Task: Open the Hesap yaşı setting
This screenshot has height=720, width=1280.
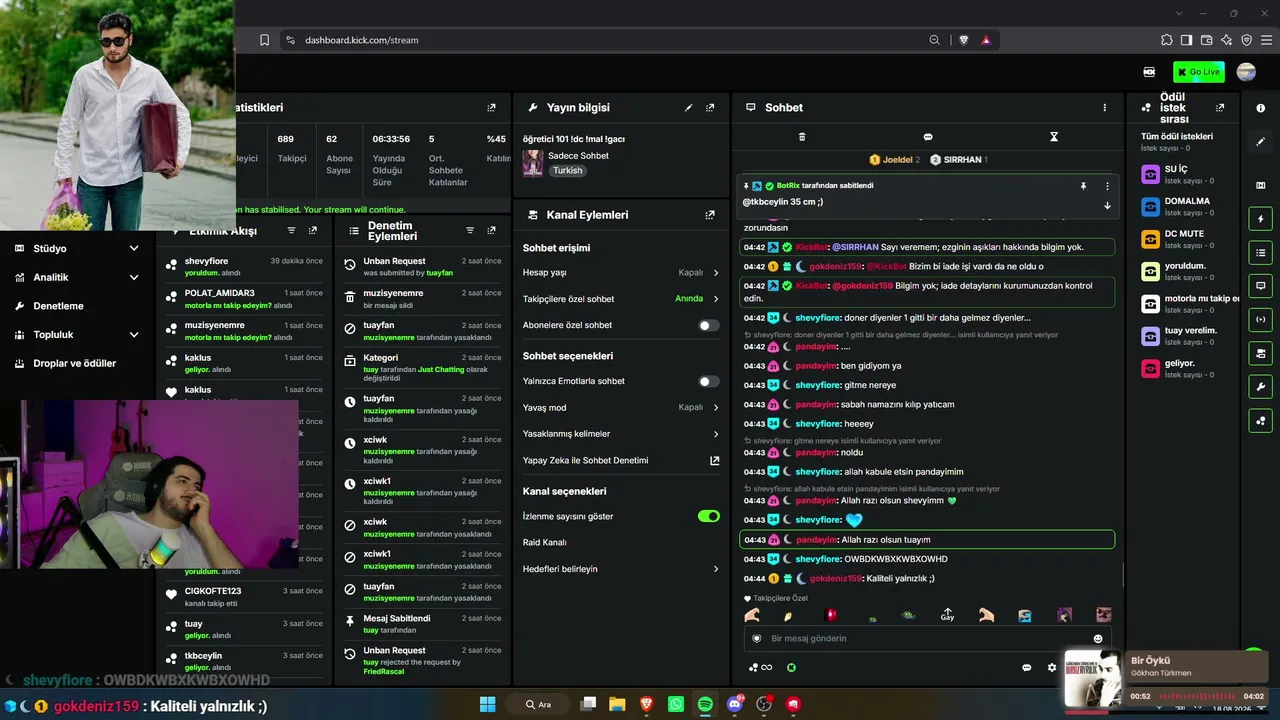Action: pos(621,273)
